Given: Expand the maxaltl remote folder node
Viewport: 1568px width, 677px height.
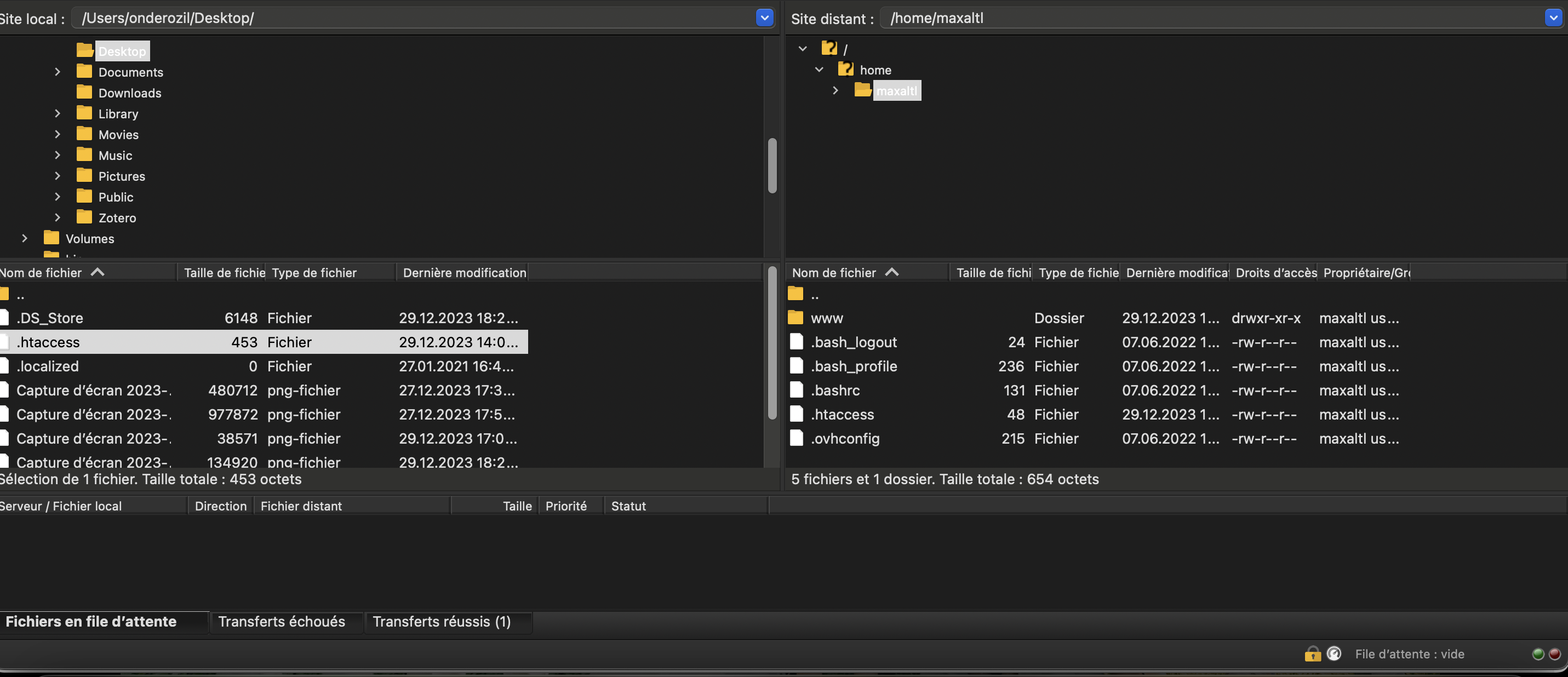Looking at the screenshot, I should (x=835, y=91).
